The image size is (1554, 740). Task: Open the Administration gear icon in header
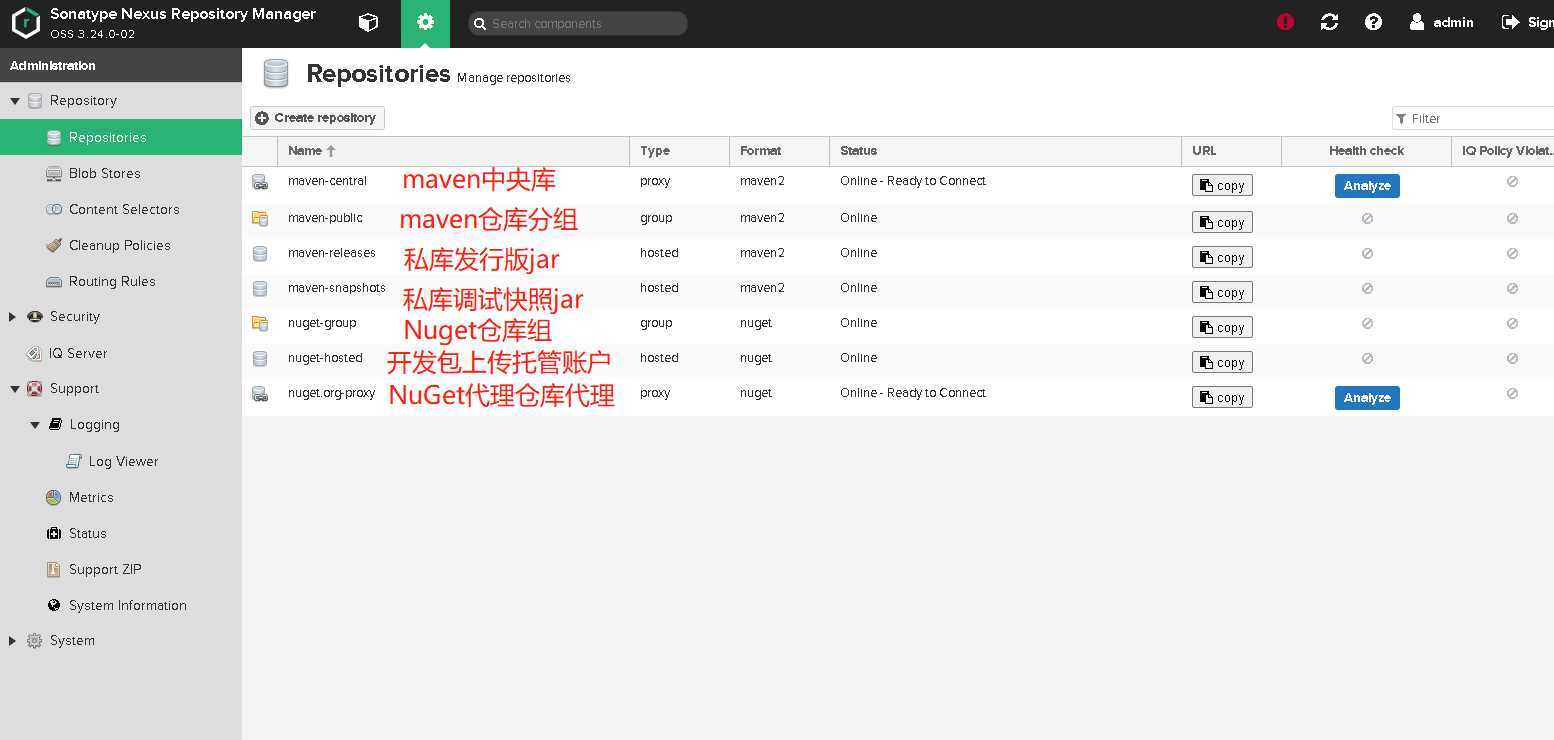click(x=426, y=22)
